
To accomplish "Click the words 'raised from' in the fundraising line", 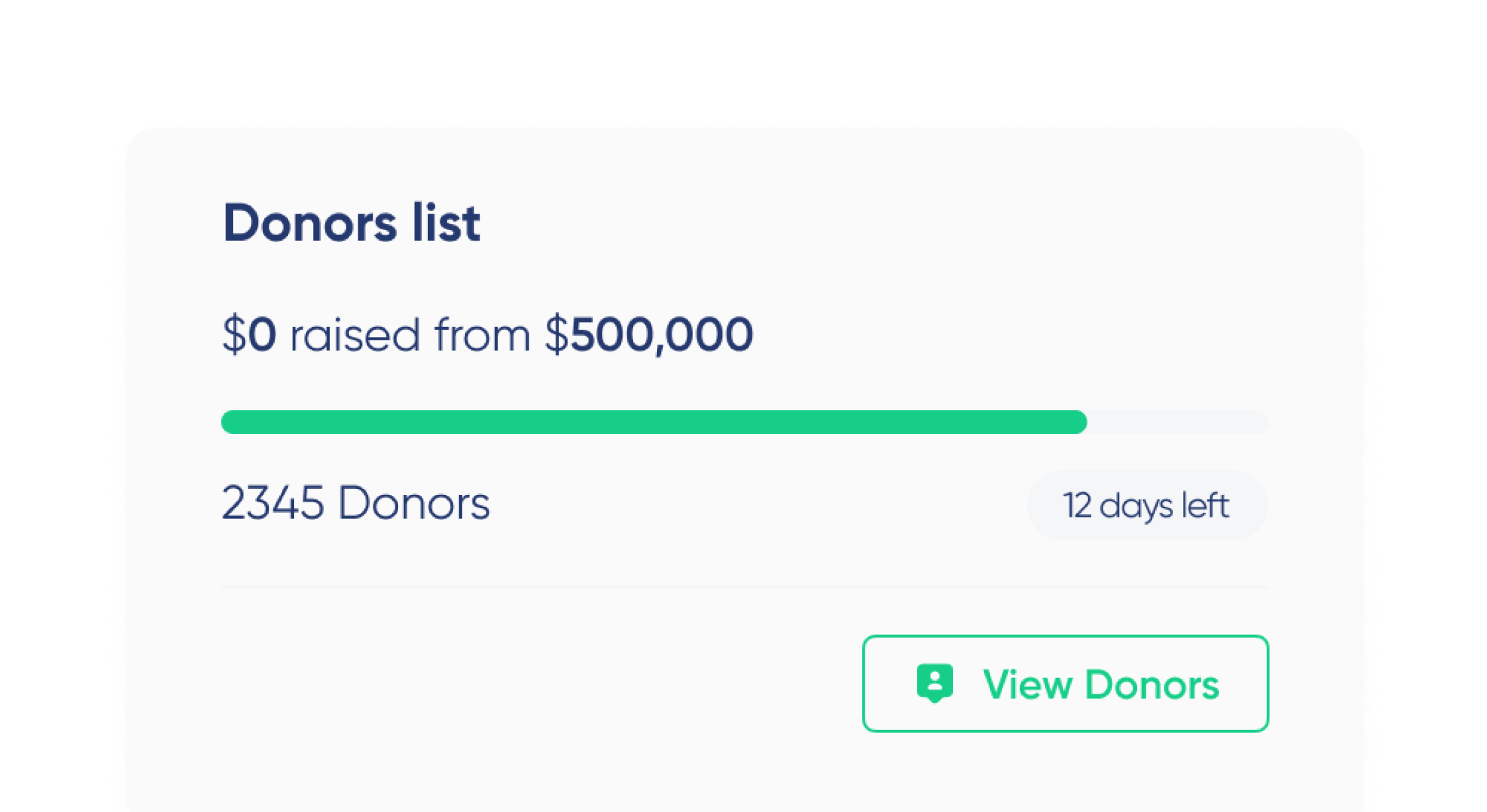I will click(x=410, y=334).
